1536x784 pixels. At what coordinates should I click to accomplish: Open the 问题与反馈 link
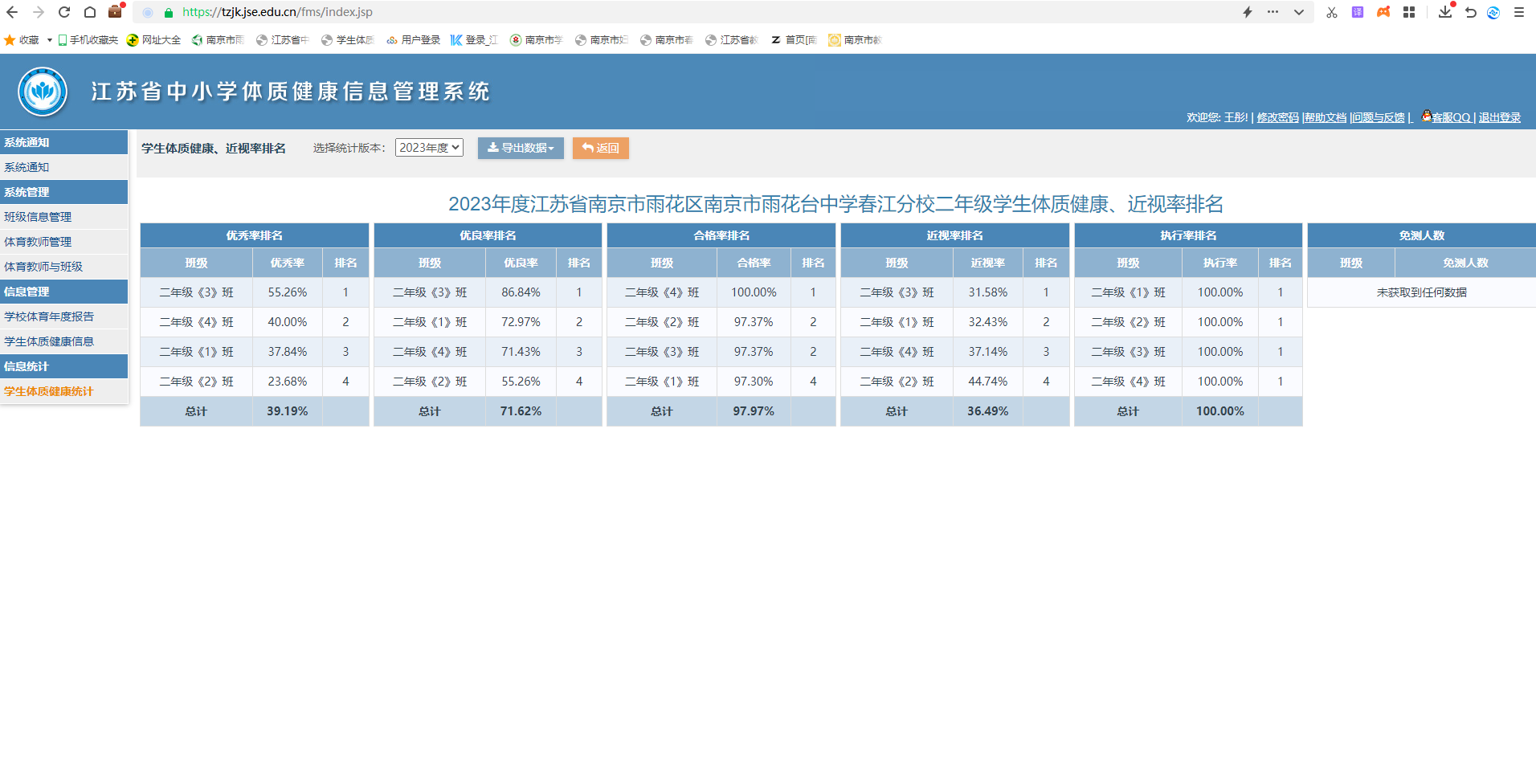[x=1379, y=117]
